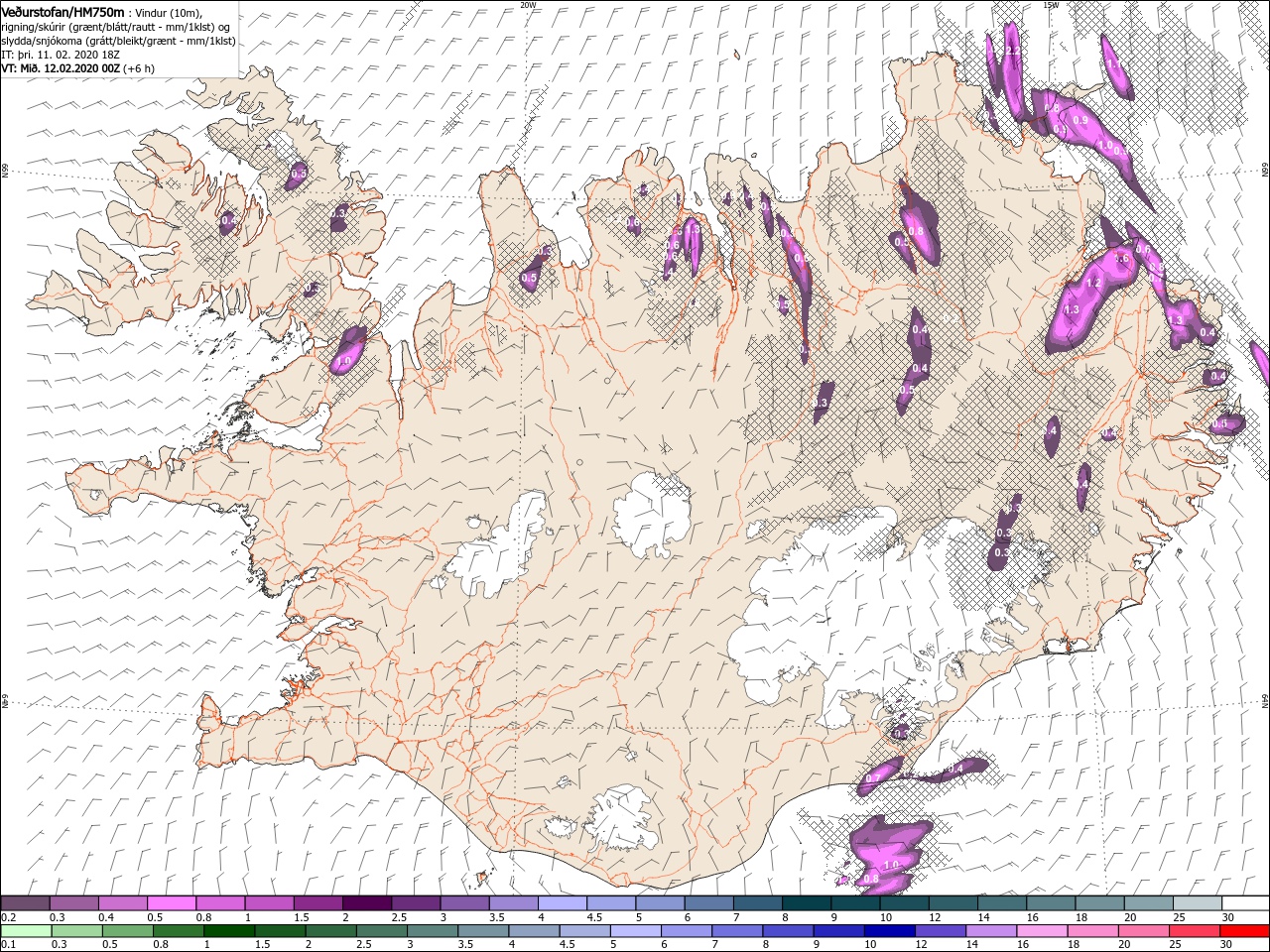
Task: Select the snow scale swatch between 12 and 14
Action: (x=952, y=903)
